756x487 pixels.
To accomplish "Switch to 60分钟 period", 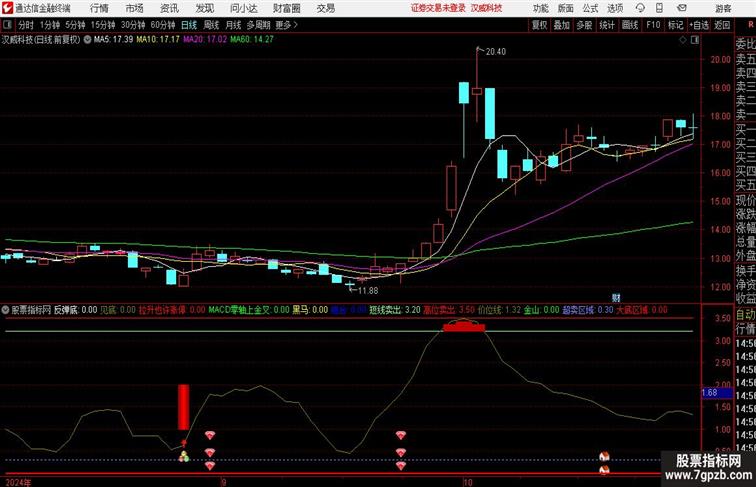I will (x=163, y=25).
